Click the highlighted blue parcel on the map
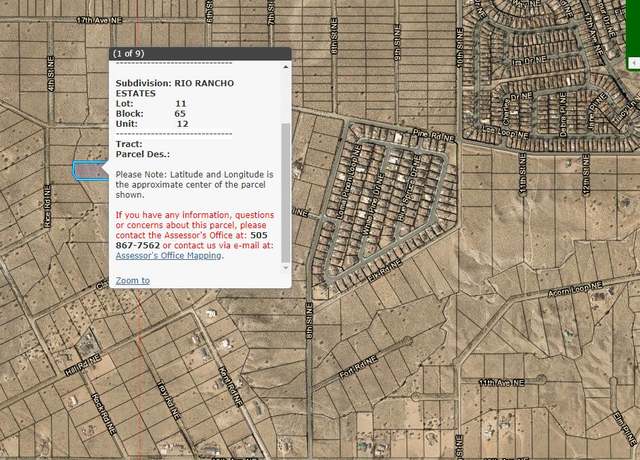Image resolution: width=640 pixels, height=460 pixels. (89, 171)
